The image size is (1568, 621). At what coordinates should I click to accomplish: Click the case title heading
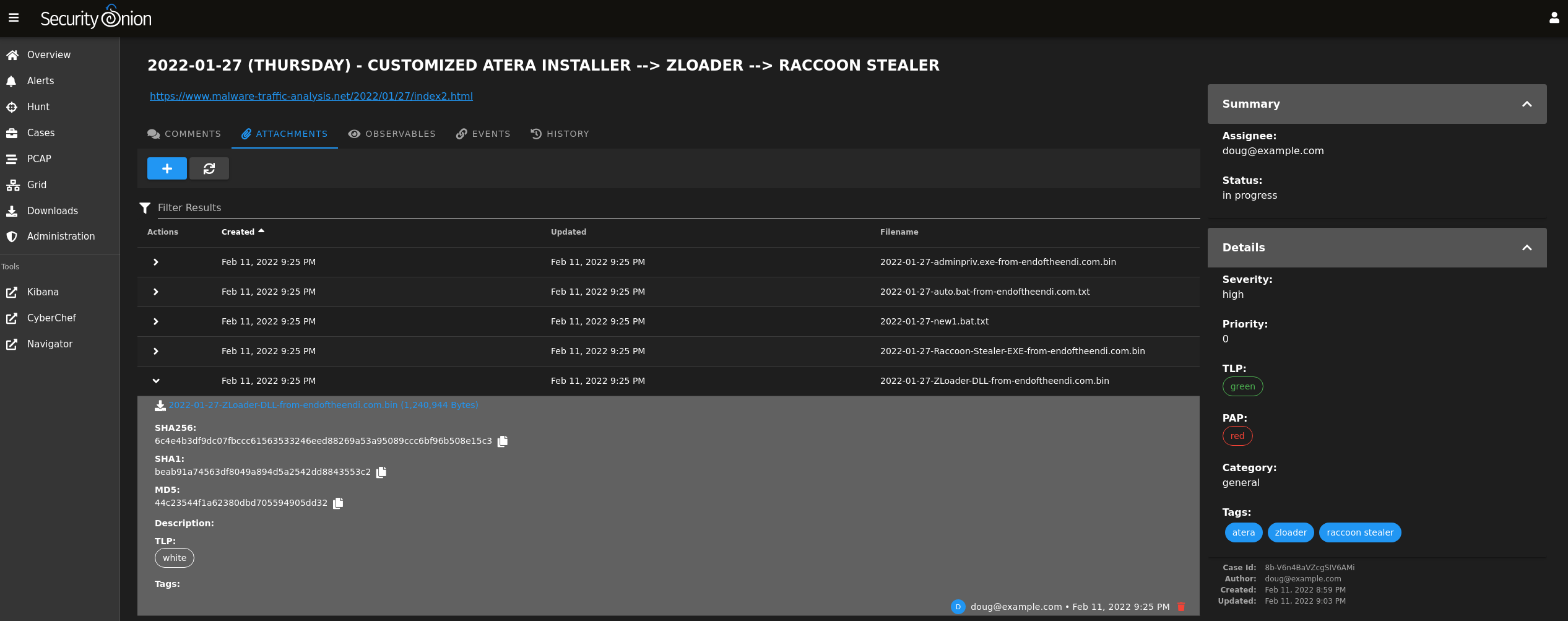click(x=543, y=65)
